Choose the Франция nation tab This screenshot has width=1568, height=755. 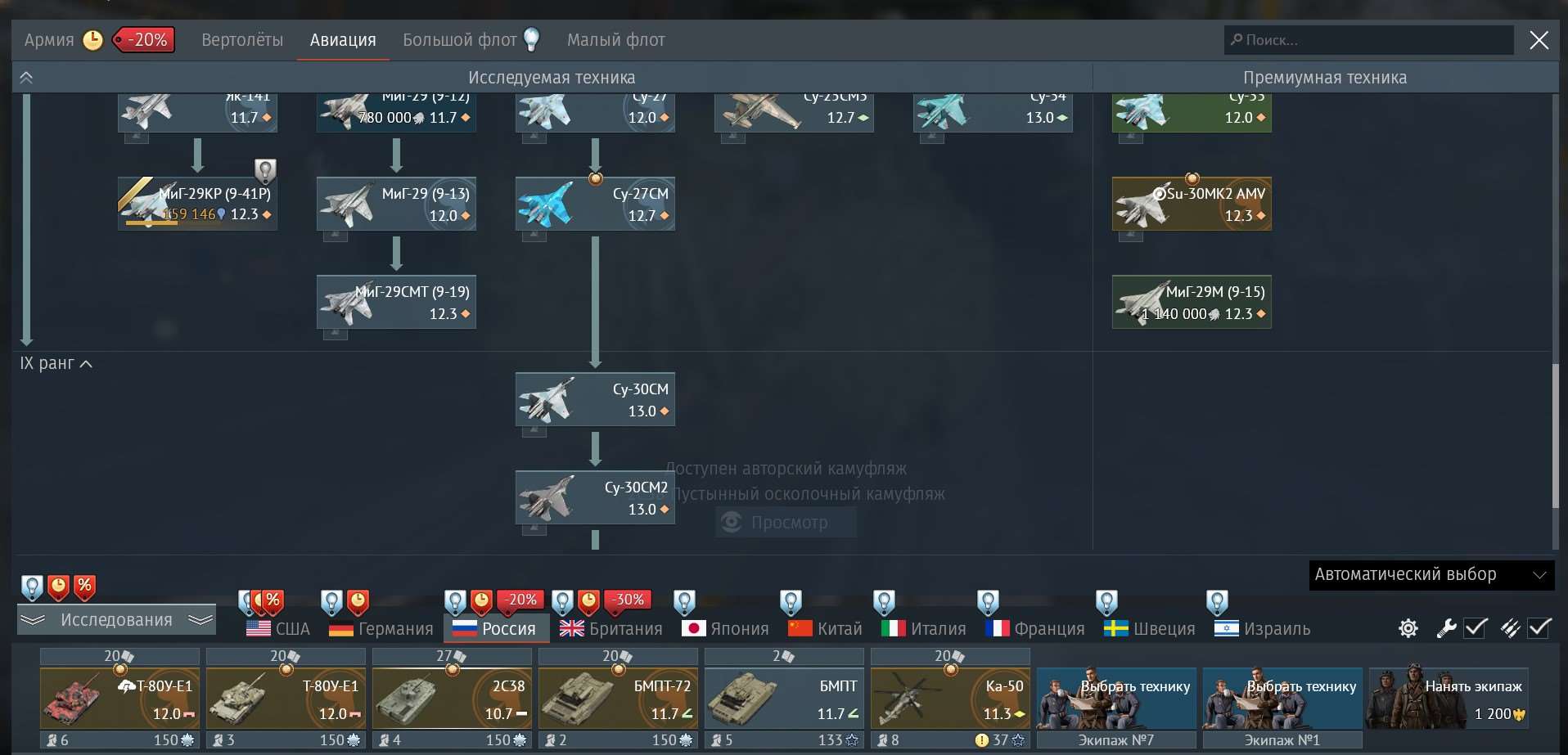click(x=1035, y=629)
